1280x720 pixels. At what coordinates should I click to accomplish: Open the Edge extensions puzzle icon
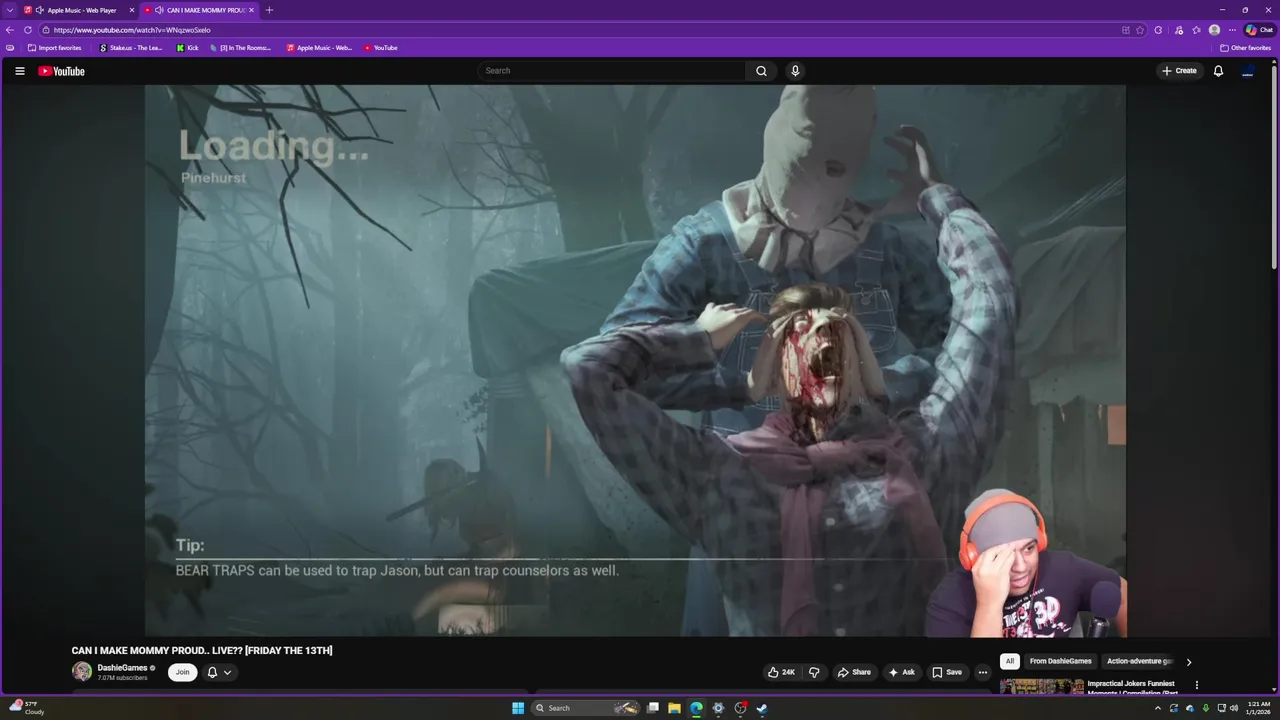[x=1158, y=30]
